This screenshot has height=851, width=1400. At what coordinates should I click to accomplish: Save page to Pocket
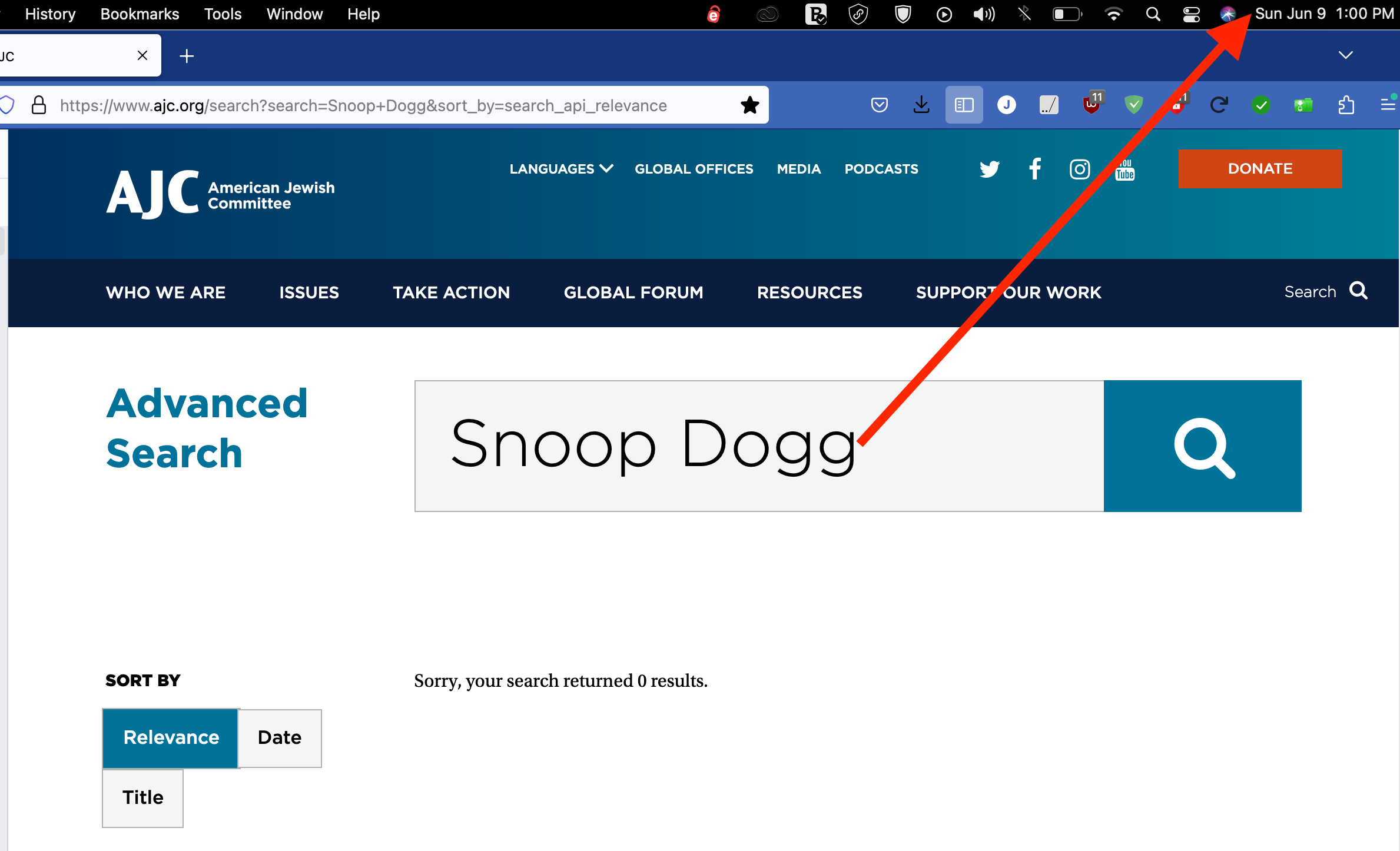tap(879, 105)
